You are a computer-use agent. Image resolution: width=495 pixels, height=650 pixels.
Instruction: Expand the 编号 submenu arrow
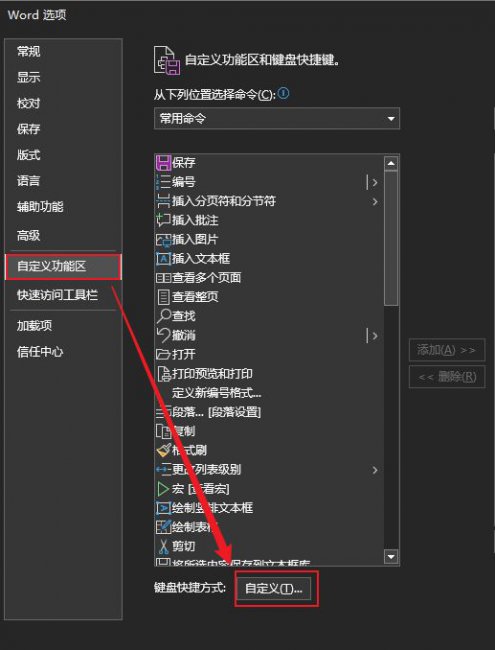(x=375, y=182)
